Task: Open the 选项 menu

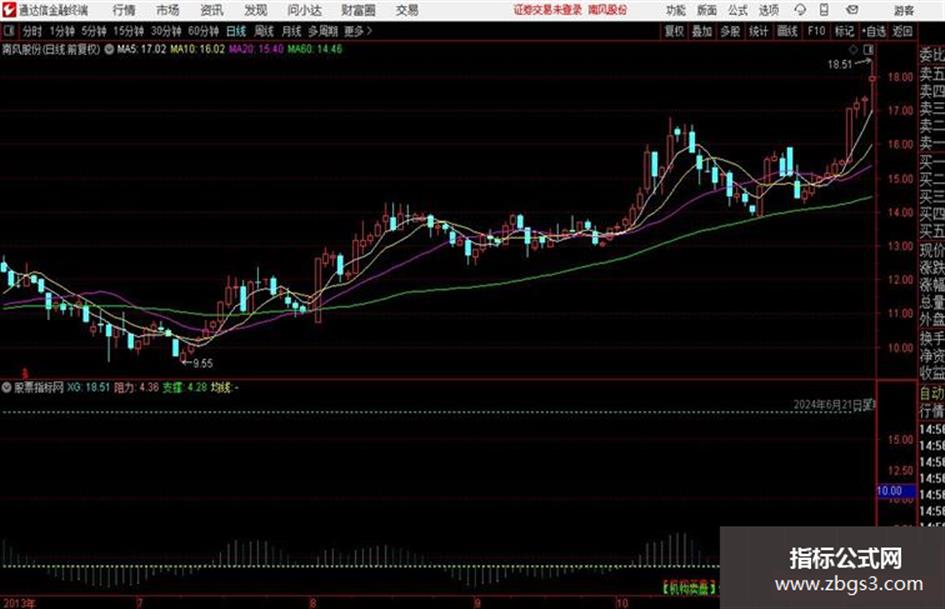Action: coord(768,10)
